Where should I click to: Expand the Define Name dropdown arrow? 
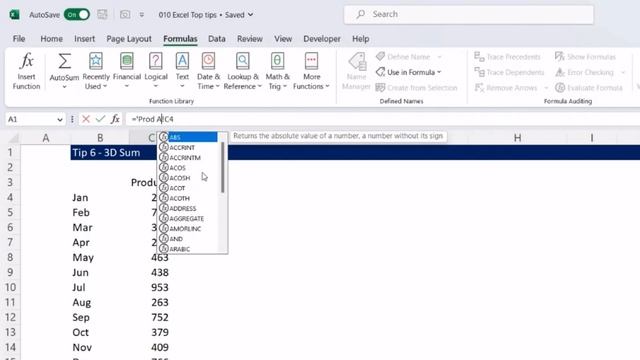tap(440, 57)
